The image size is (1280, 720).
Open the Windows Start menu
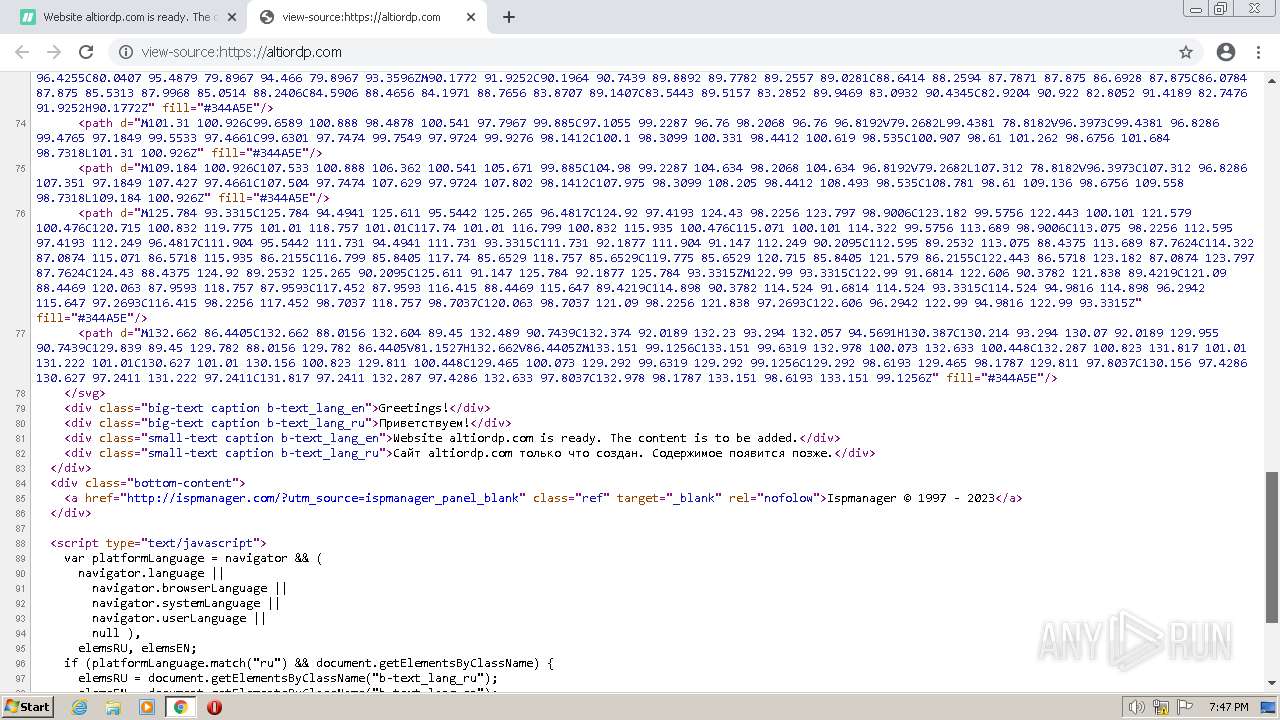(27, 706)
